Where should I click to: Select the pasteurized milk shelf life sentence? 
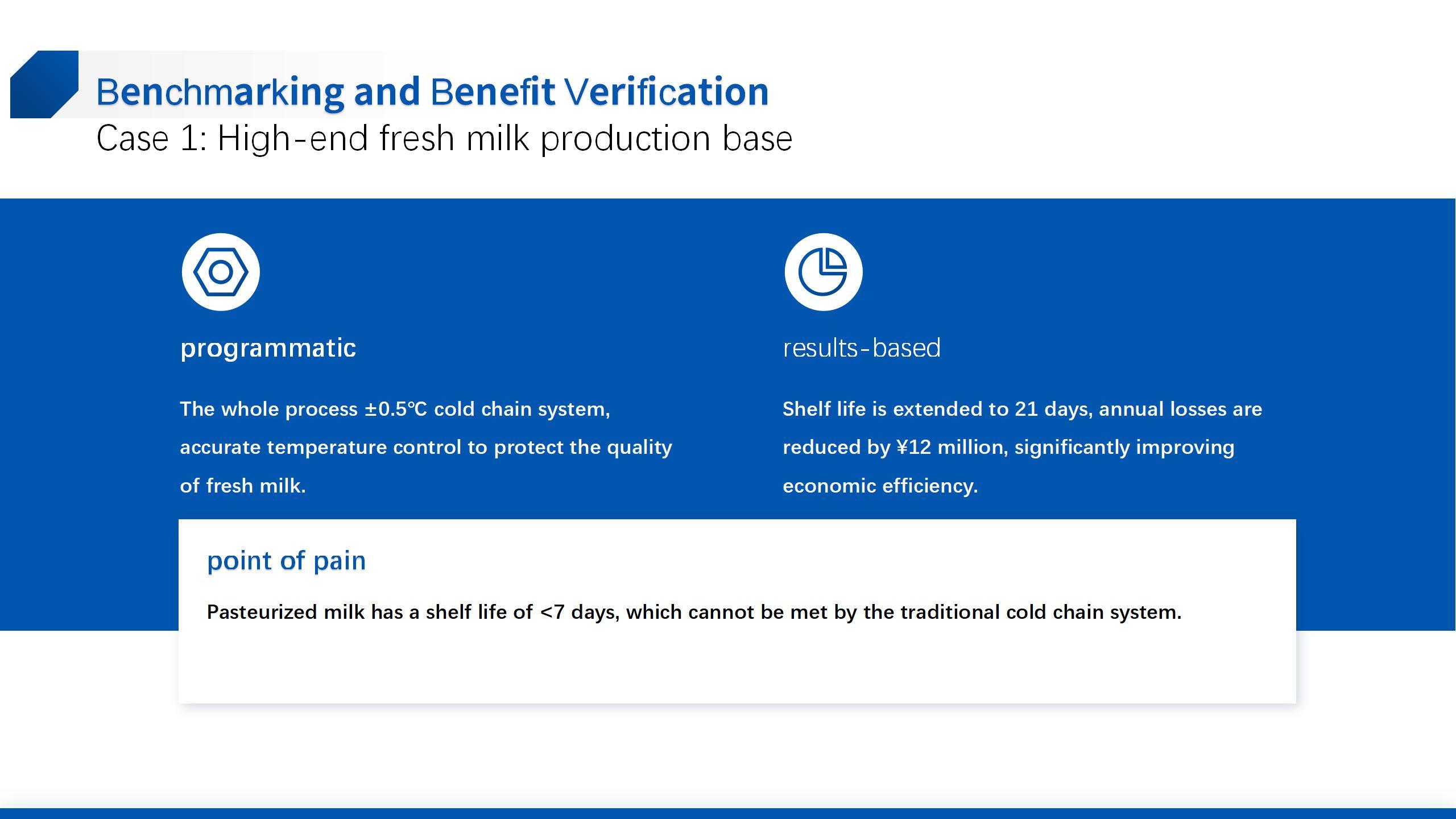point(694,612)
